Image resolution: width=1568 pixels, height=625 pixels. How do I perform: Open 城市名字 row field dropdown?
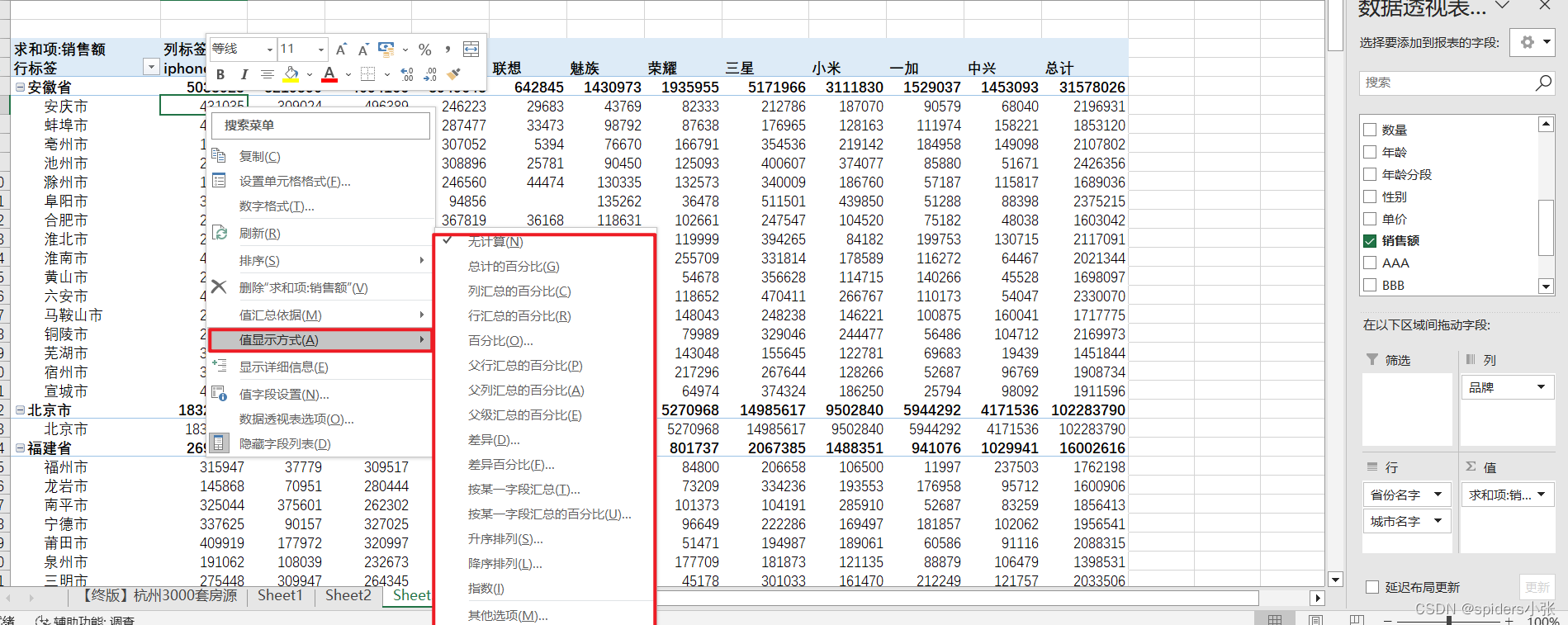tap(1438, 521)
